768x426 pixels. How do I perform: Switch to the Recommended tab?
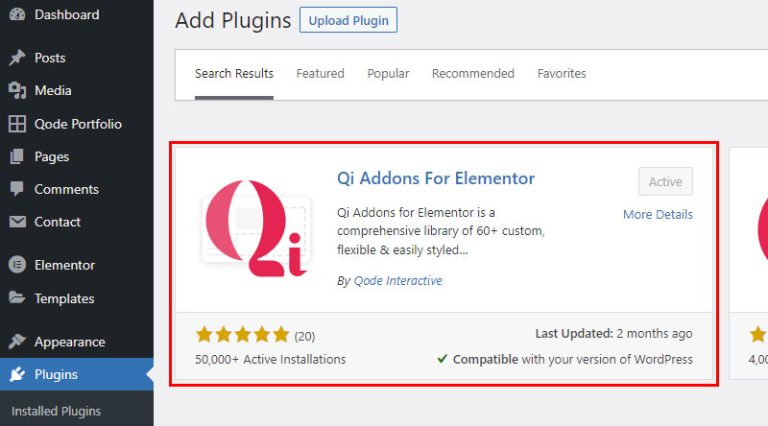(473, 74)
